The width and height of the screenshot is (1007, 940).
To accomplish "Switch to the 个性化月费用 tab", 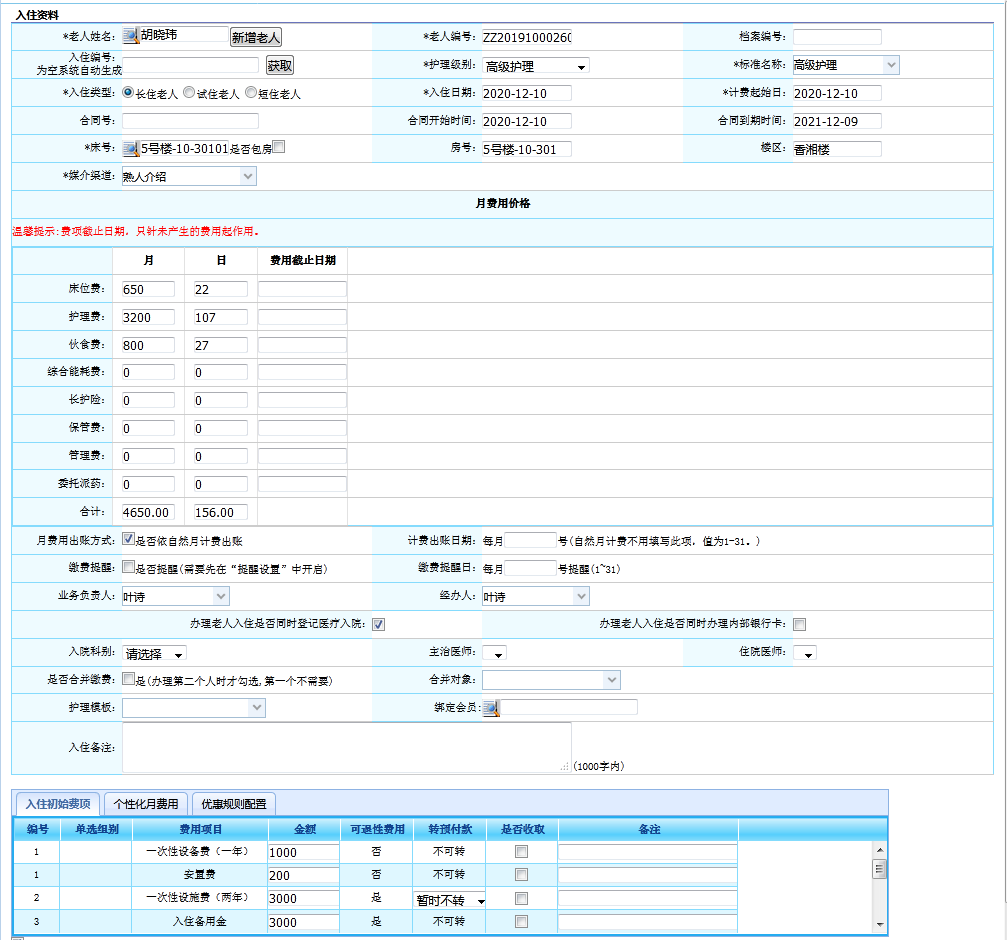I will (x=146, y=804).
